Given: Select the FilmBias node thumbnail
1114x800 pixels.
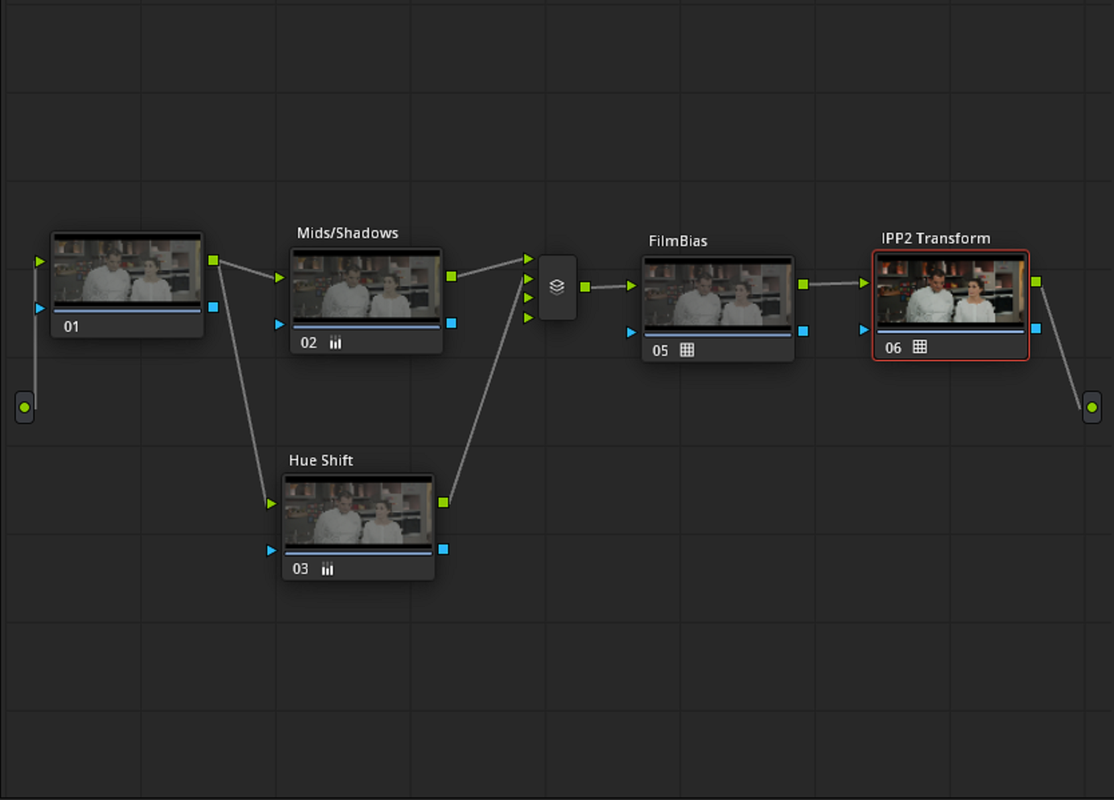Looking at the screenshot, I should point(718,294).
